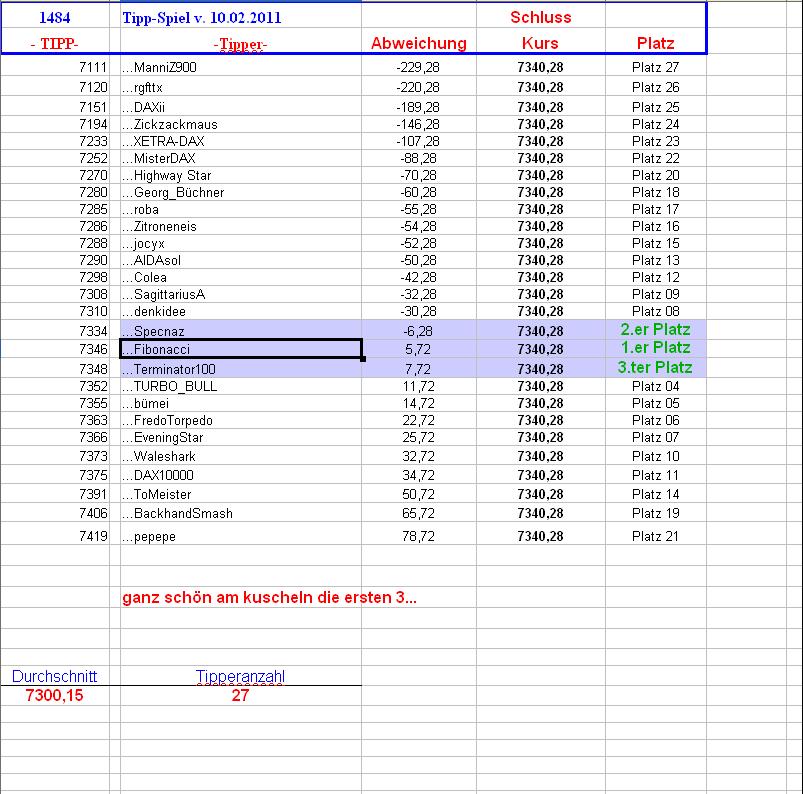This screenshot has height=794, width=803.
Task: Click tip value '7419'
Action: click(x=93, y=536)
